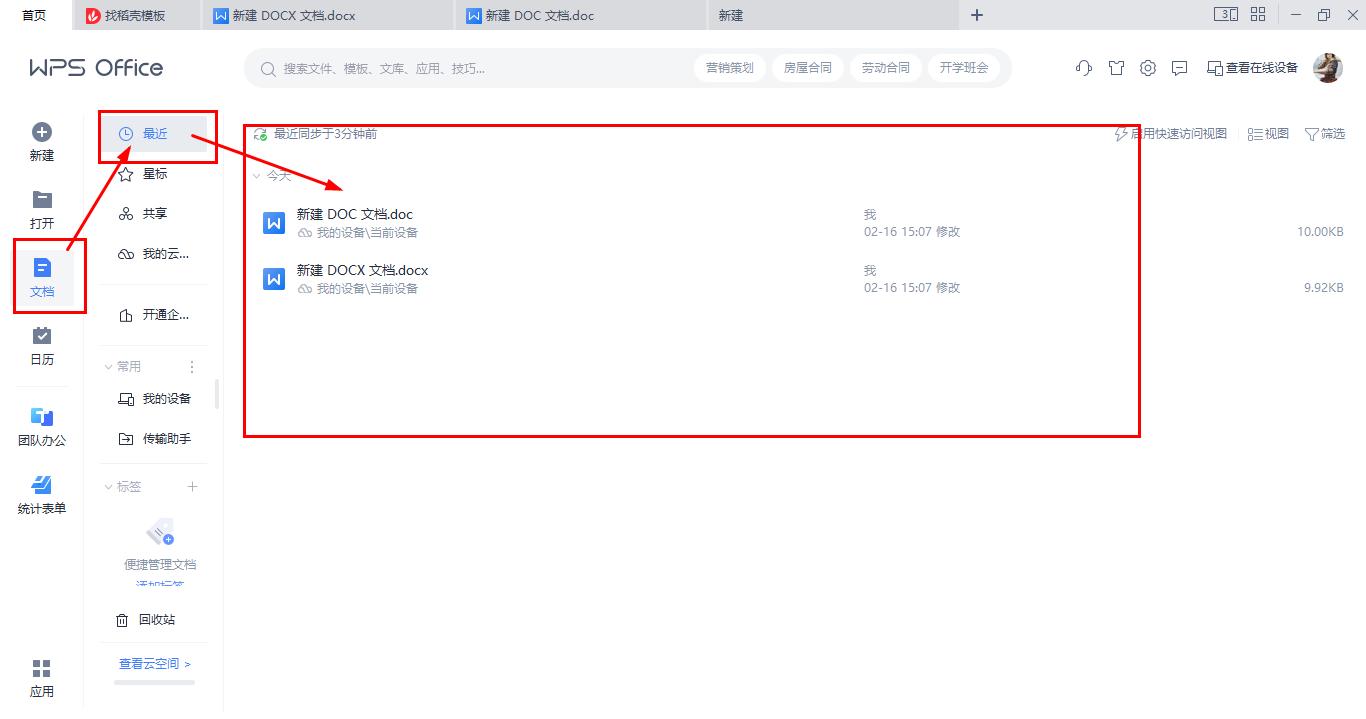The height and width of the screenshot is (719, 1366).
Task: Open the feedback chat bubble icon
Action: coord(1179,67)
